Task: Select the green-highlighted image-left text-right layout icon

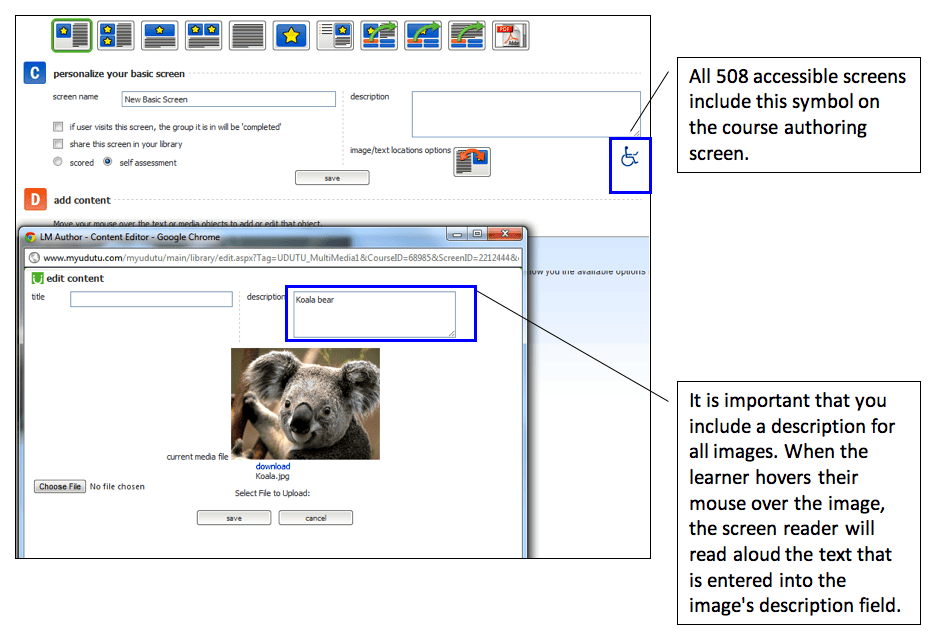Action: point(72,36)
